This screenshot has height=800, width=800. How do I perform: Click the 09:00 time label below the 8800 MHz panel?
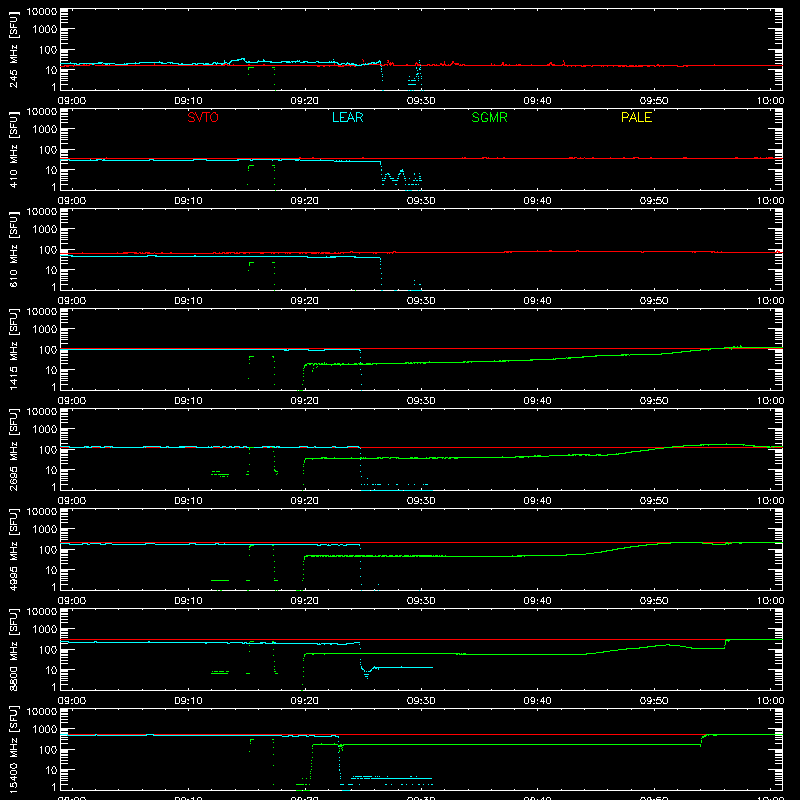72,701
